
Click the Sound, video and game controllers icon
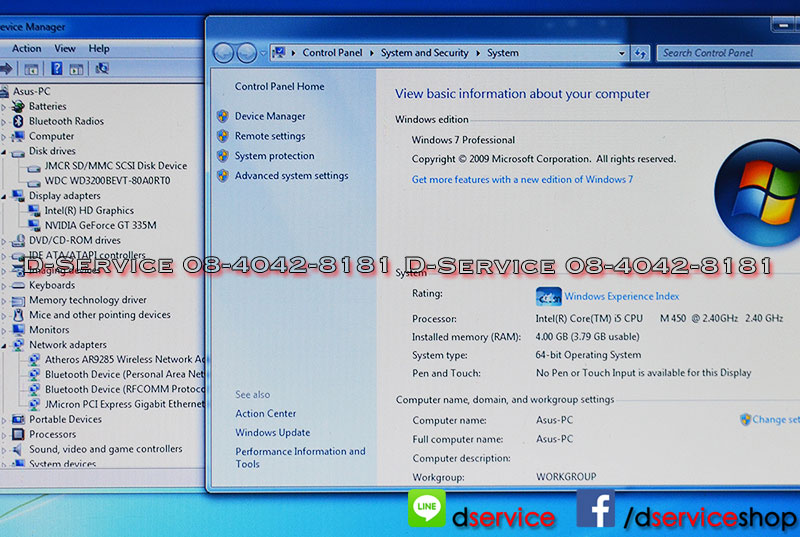click(18, 449)
